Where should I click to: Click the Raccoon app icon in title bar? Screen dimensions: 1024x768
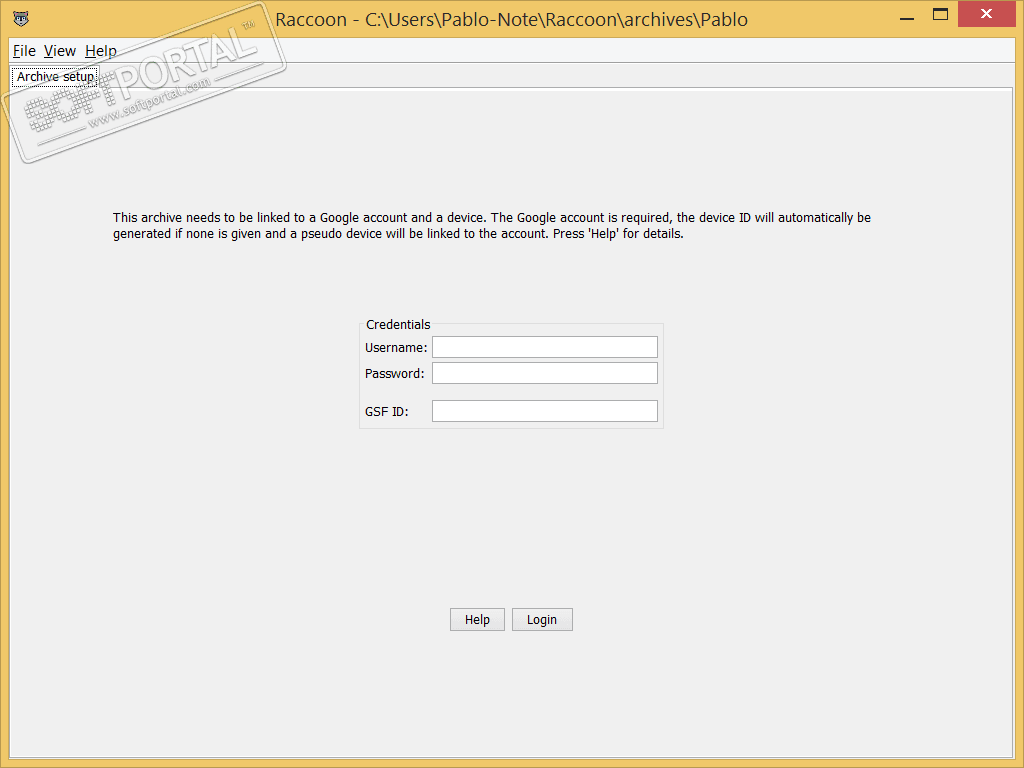(x=22, y=18)
